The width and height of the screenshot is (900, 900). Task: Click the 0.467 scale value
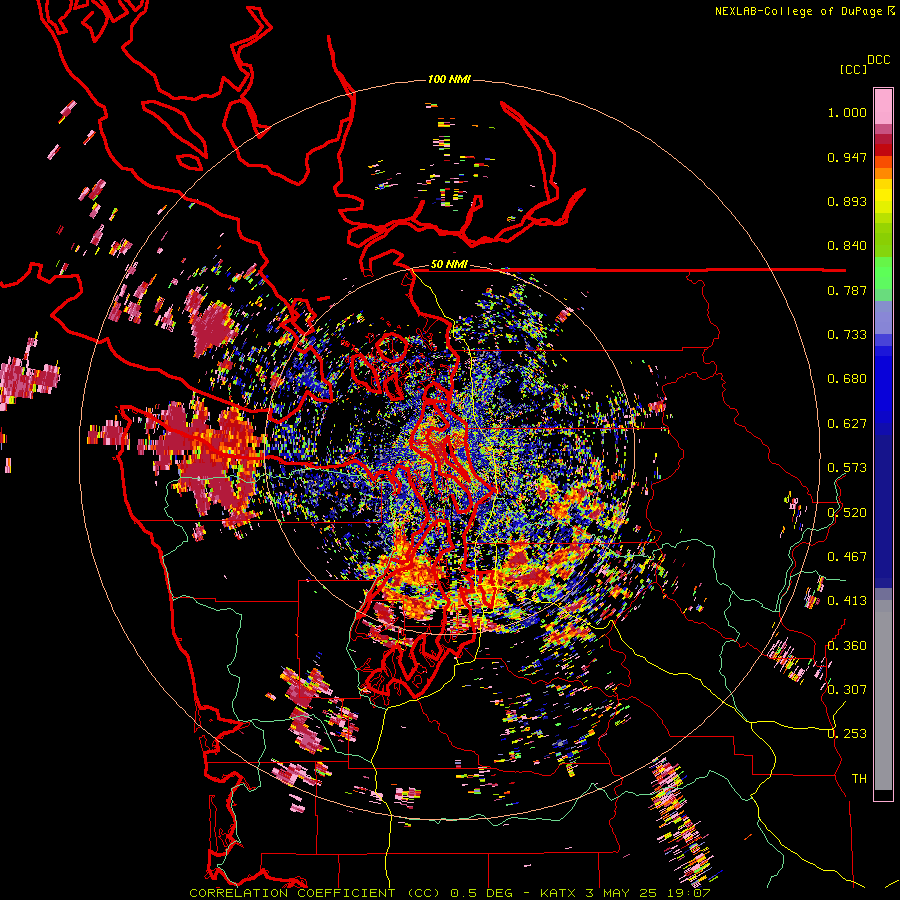[x=847, y=557]
